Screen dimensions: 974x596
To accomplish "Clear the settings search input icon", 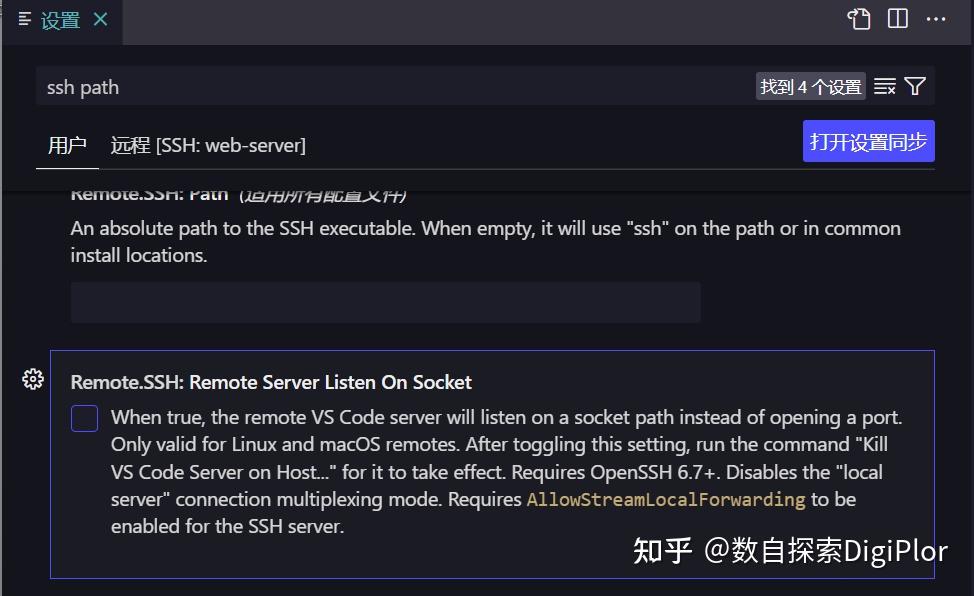I will tap(884, 86).
